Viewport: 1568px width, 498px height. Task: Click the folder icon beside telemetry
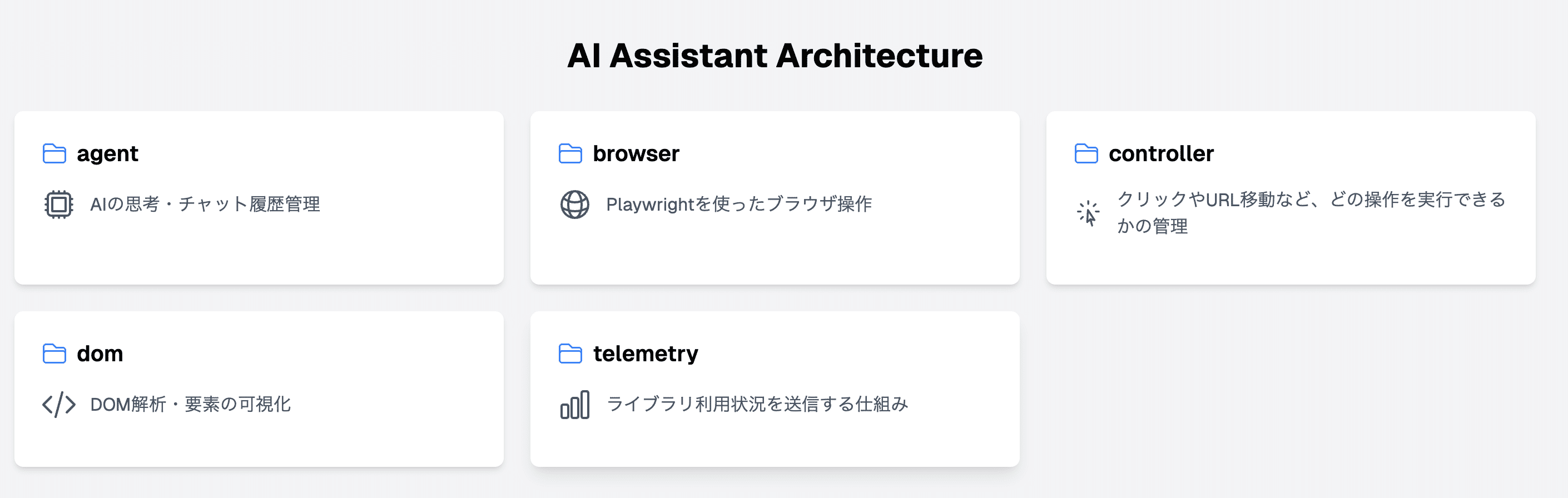(x=570, y=353)
